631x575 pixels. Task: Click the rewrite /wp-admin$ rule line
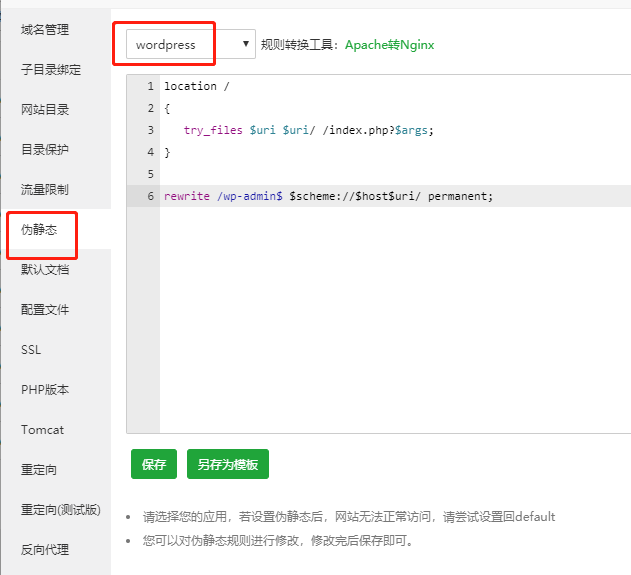point(328,196)
